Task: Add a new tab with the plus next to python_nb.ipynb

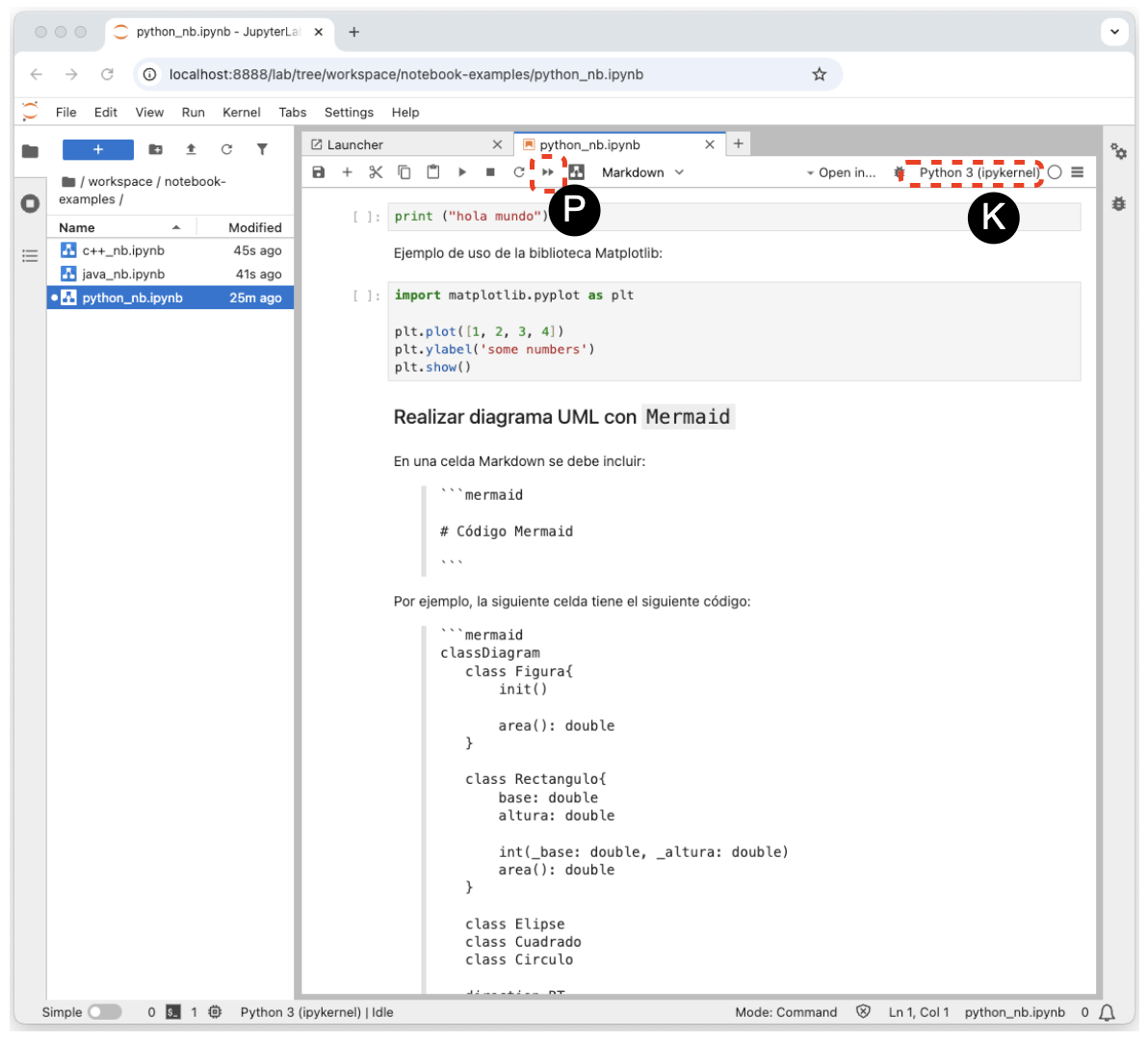Action: 738,144
